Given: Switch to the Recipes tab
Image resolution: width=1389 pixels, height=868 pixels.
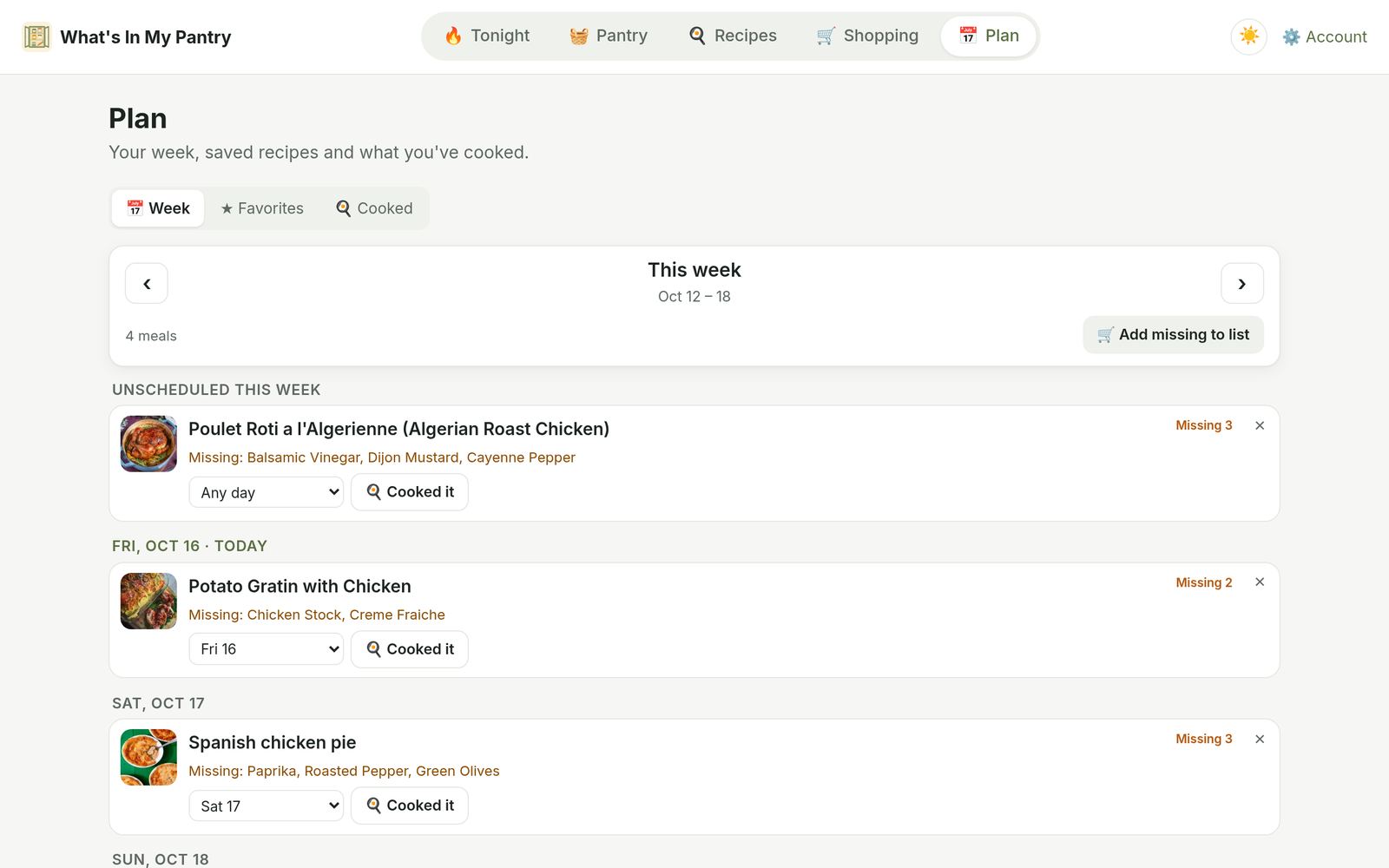Looking at the screenshot, I should point(733,36).
